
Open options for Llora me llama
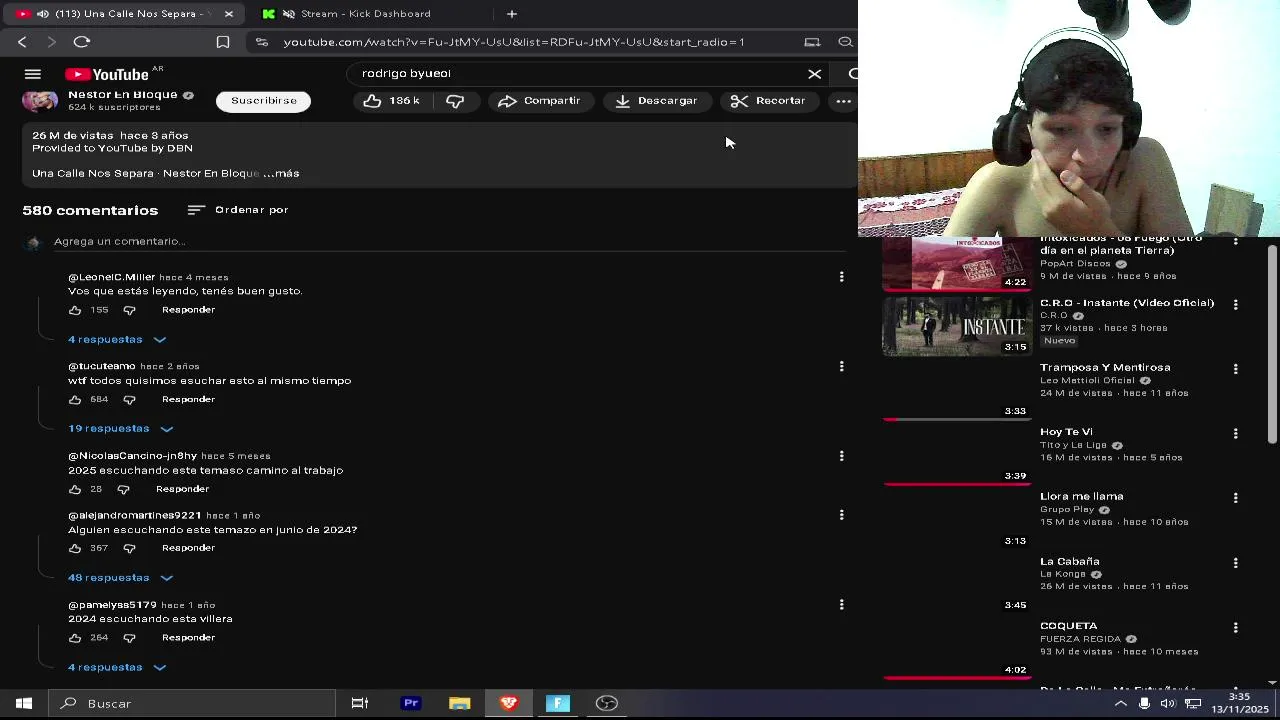1235,498
